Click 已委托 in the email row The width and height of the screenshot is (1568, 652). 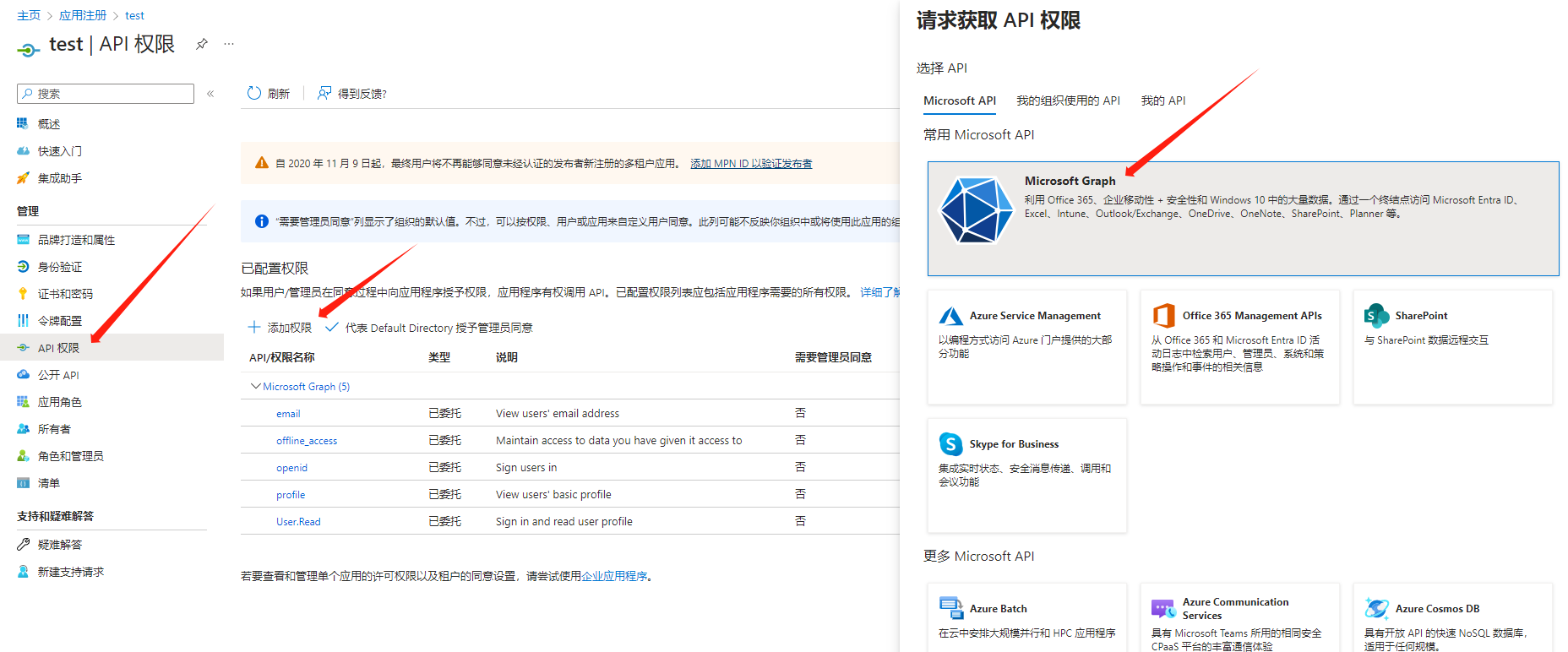444,414
